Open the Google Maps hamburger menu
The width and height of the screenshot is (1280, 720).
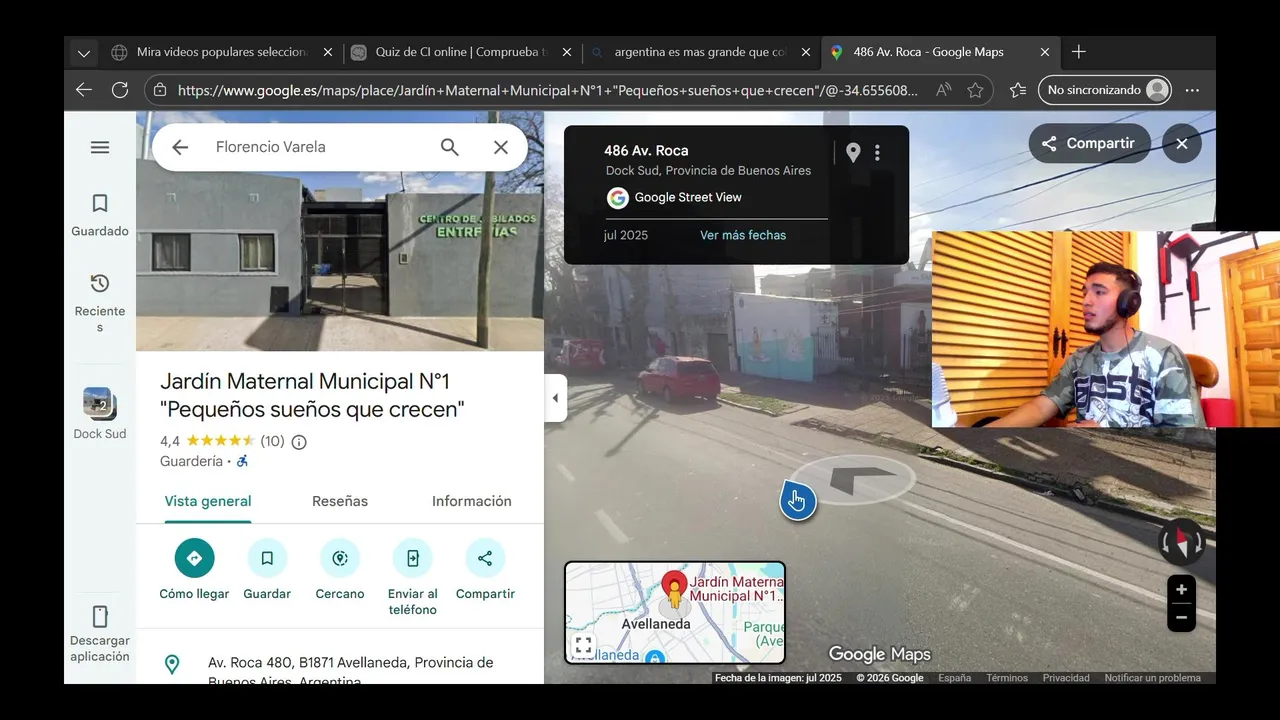click(x=100, y=147)
